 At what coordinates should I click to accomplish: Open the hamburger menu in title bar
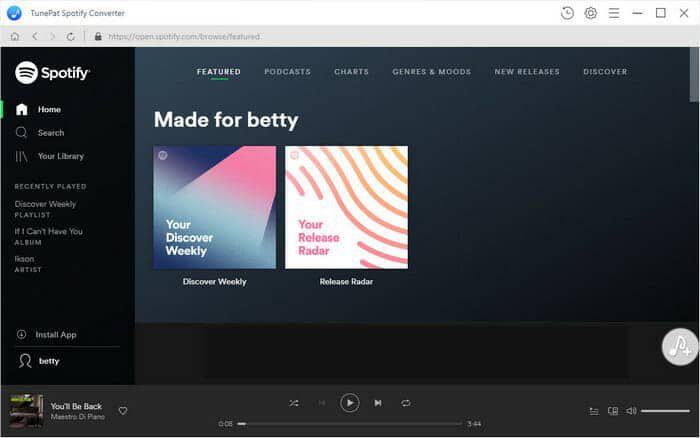[x=614, y=13]
